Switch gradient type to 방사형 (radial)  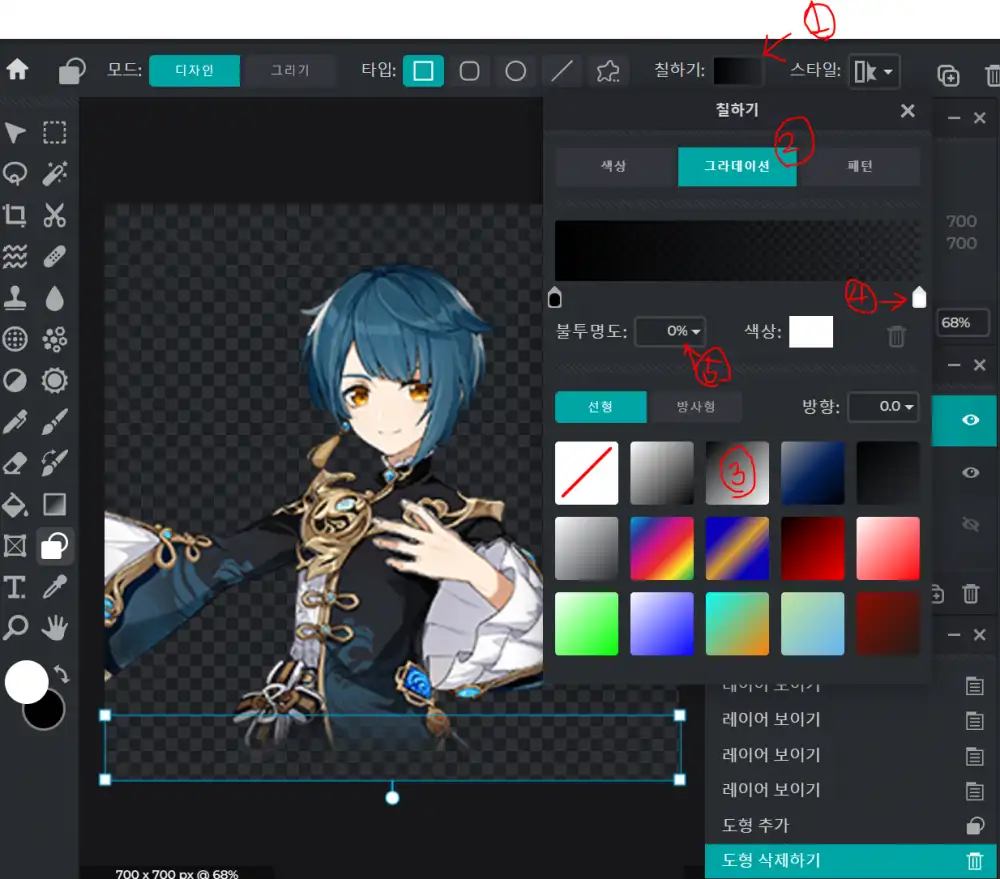coord(695,407)
